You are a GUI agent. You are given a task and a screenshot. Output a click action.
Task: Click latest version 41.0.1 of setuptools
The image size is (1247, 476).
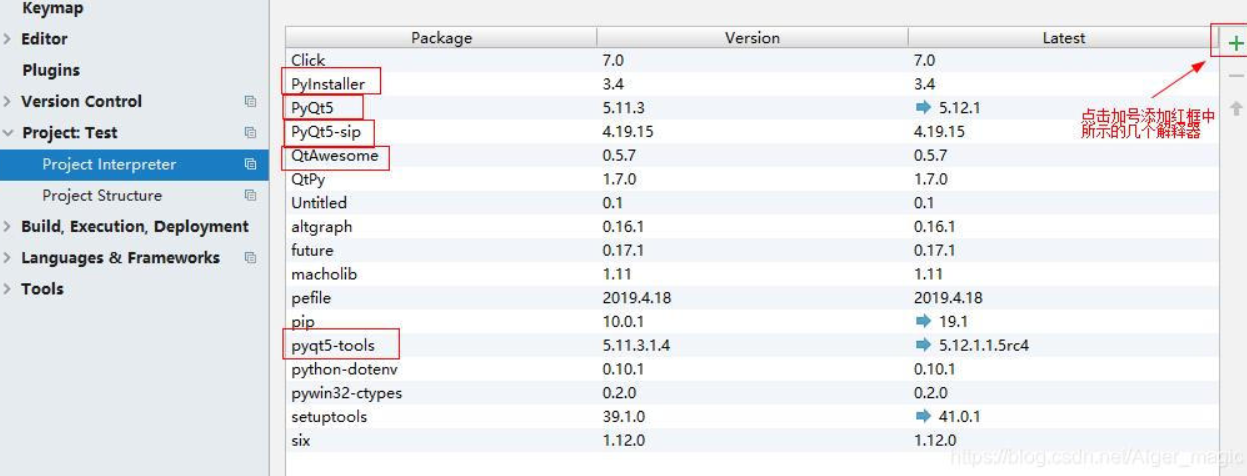click(x=960, y=417)
